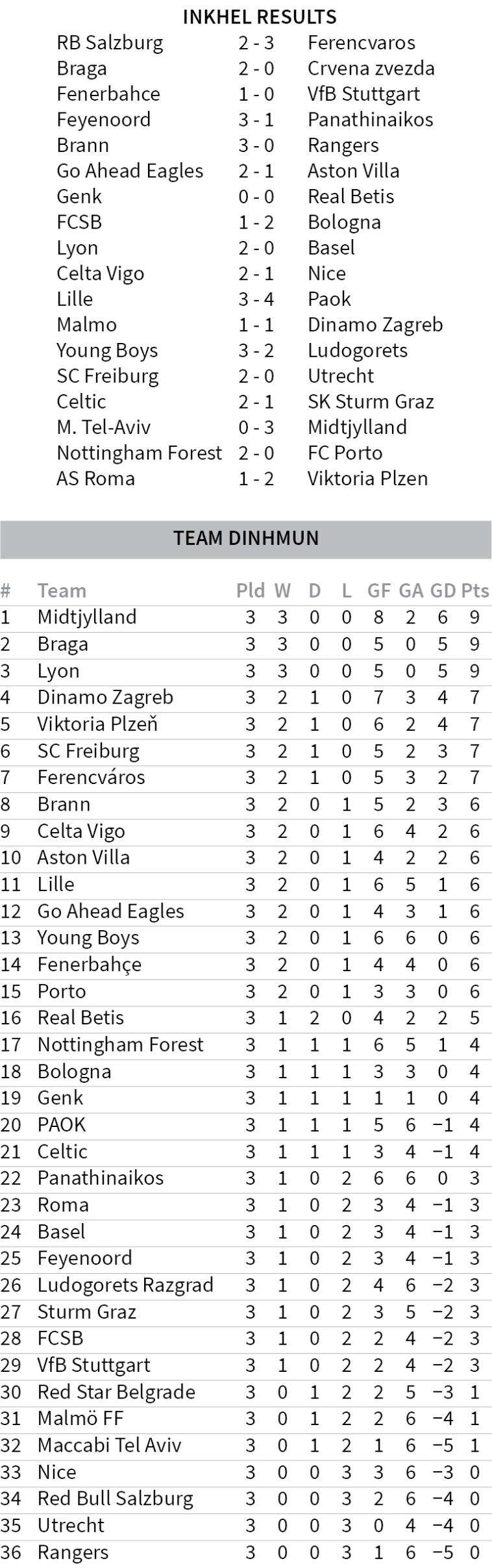Click the Pld column header
This screenshot has height=1568, width=492.
(250, 590)
